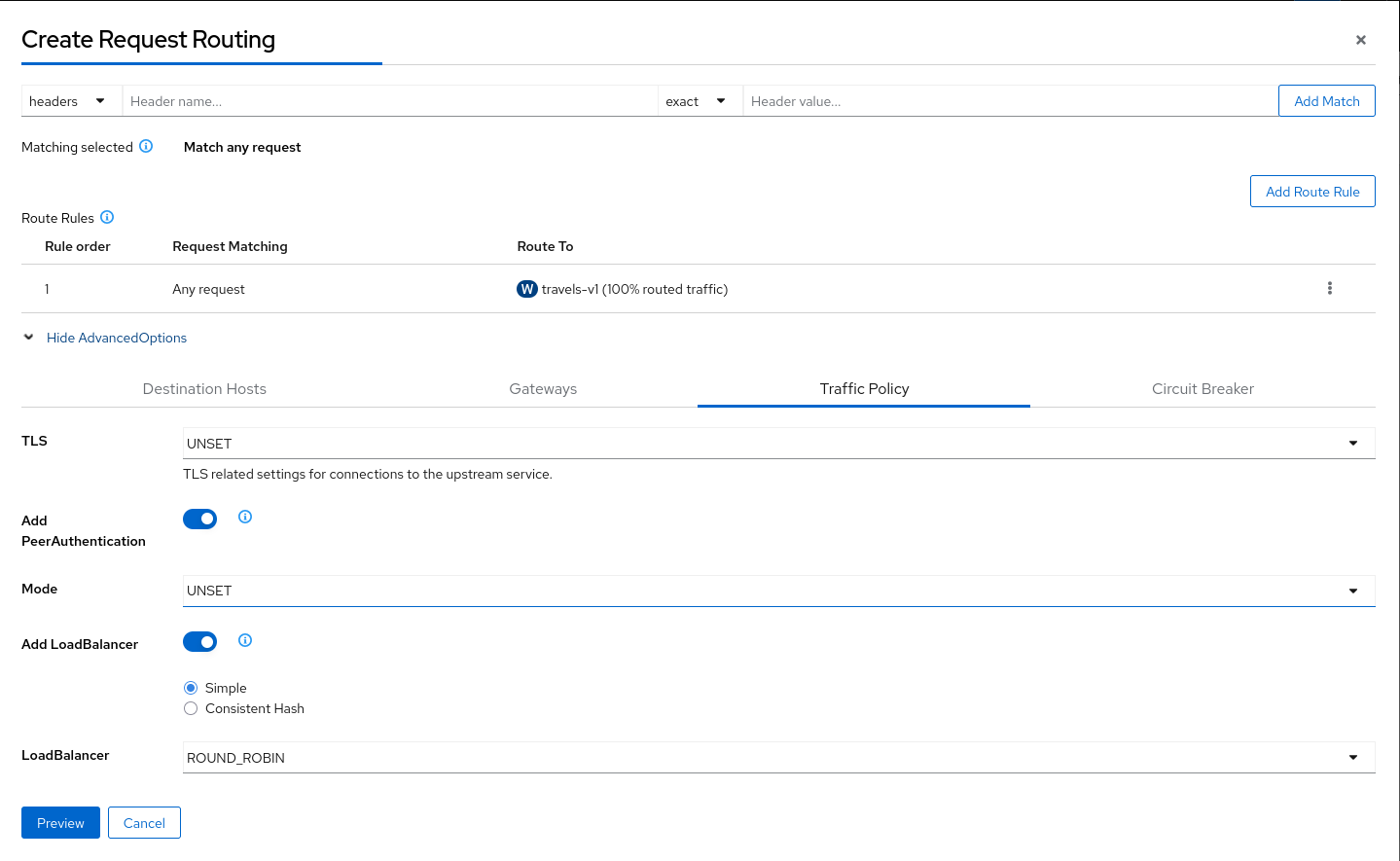
Task: Choose the Simple load balancer radio
Action: [191, 688]
